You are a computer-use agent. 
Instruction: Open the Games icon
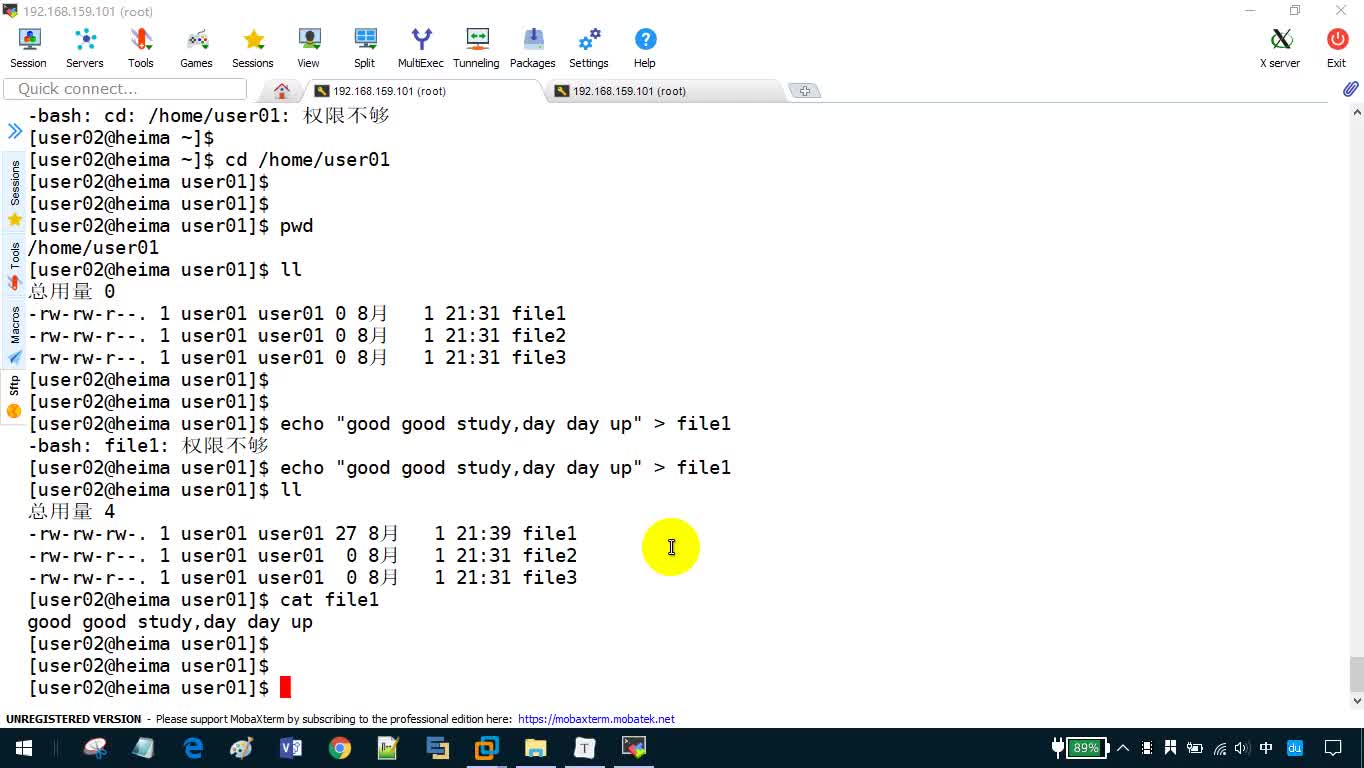pyautogui.click(x=197, y=47)
